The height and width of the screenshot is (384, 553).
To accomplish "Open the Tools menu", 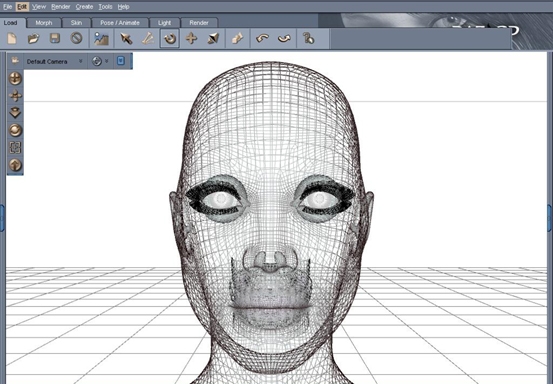I will click(105, 7).
